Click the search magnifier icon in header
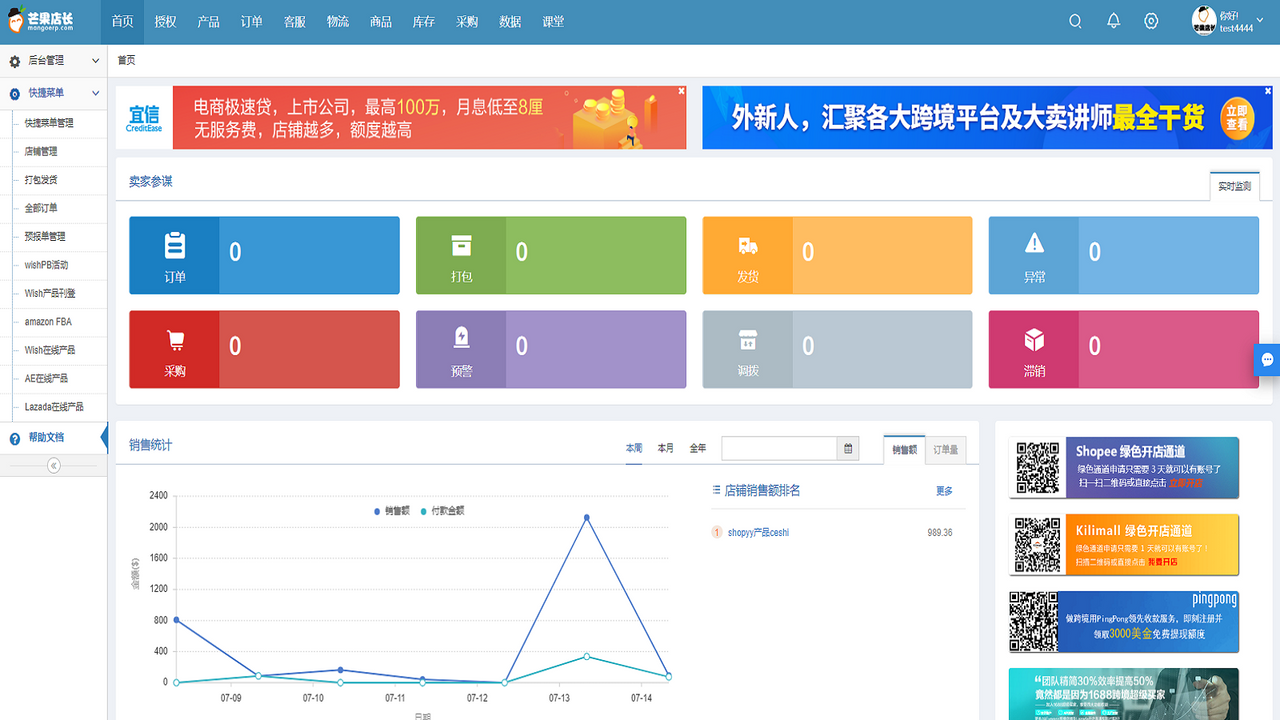This screenshot has width=1280, height=720. click(x=1075, y=21)
